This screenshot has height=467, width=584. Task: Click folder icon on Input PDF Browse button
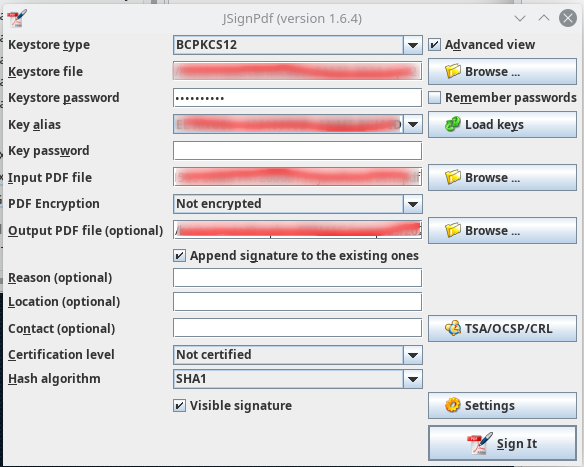[x=453, y=177]
